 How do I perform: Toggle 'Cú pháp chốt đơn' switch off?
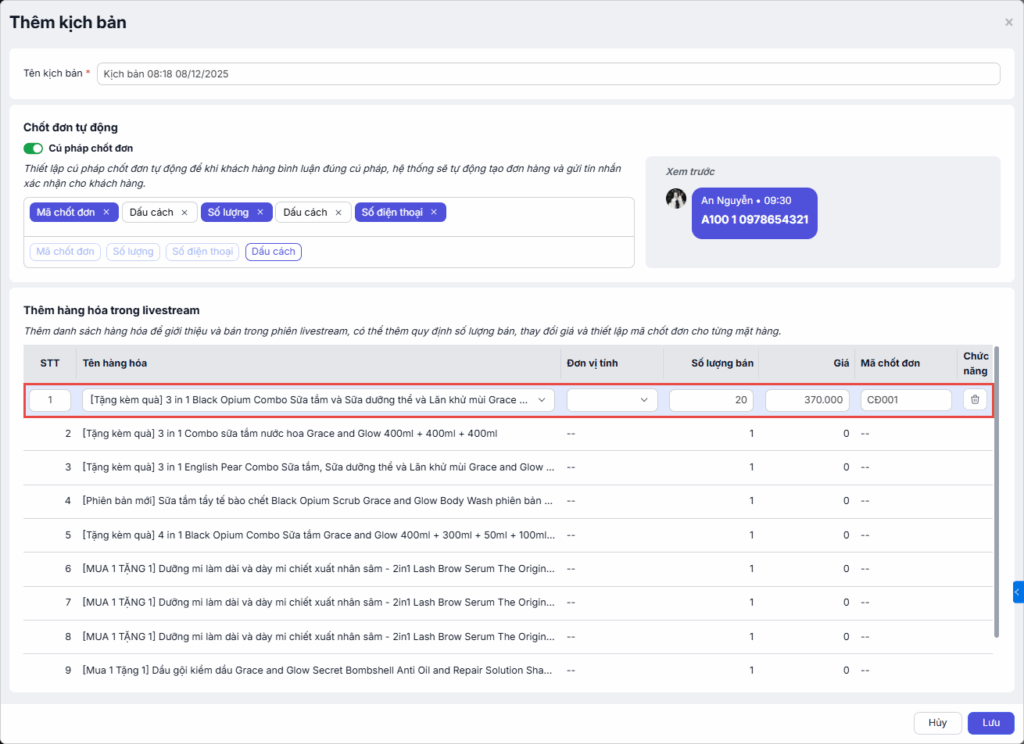coord(33,149)
